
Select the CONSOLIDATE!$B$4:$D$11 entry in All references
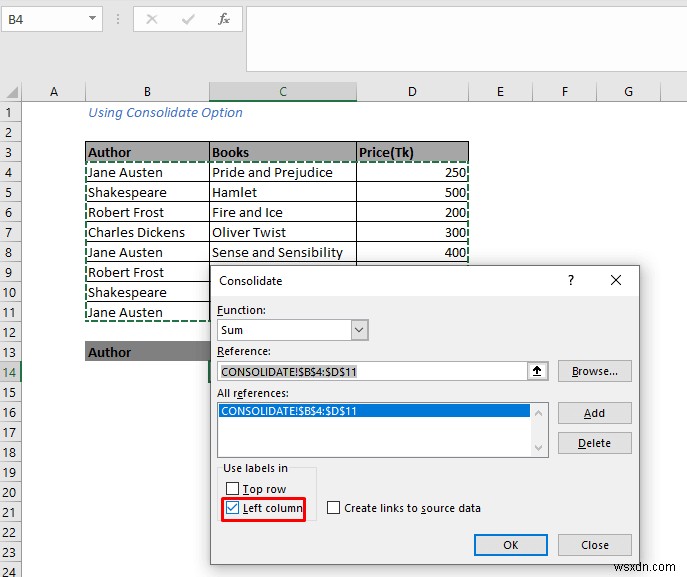coord(374,411)
